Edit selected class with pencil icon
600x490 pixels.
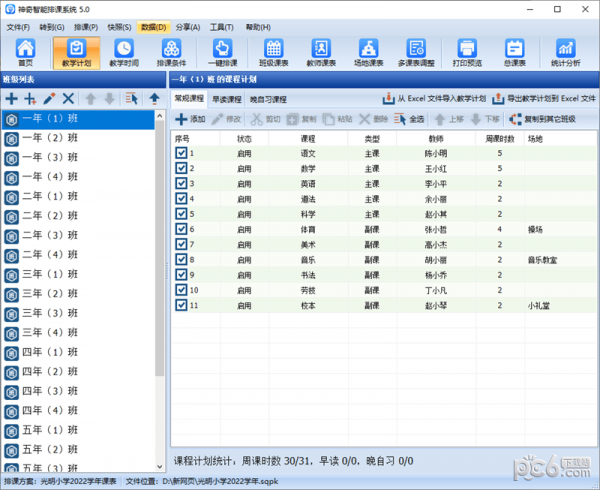click(x=49, y=99)
